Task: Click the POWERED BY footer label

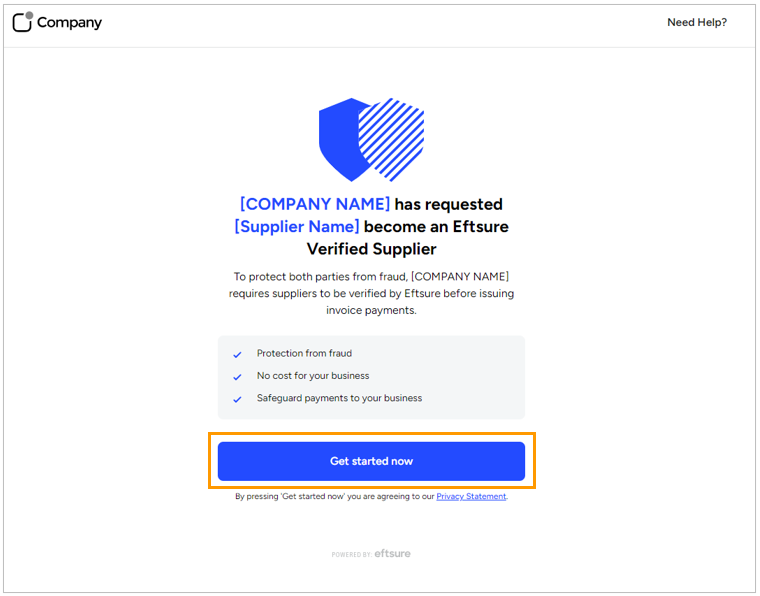Action: click(x=351, y=555)
